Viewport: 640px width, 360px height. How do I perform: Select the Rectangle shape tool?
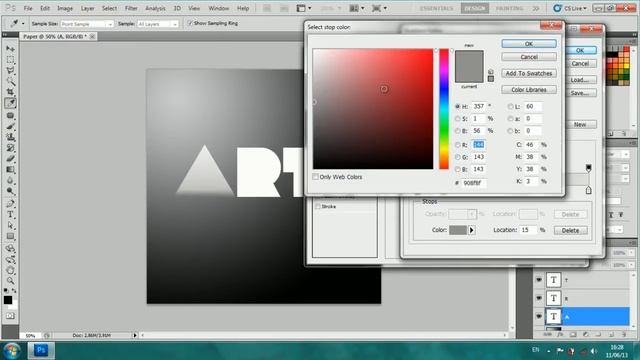coord(10,236)
